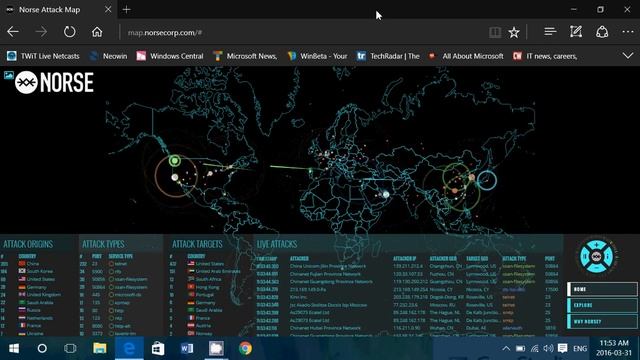Click the ATTACK ORIGINS panel header
This screenshot has width=640, height=360.
[28, 244]
